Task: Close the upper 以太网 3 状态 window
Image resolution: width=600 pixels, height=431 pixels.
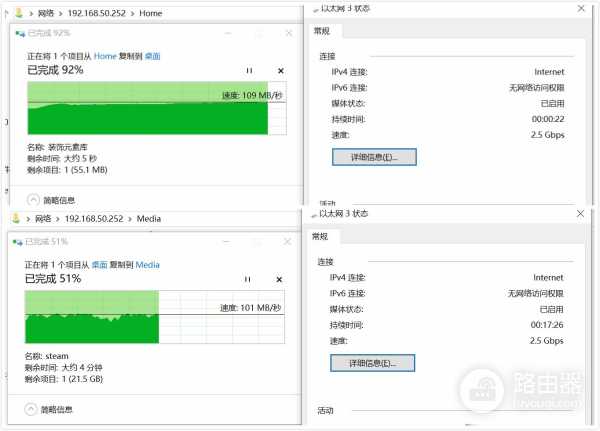Action: click(581, 8)
